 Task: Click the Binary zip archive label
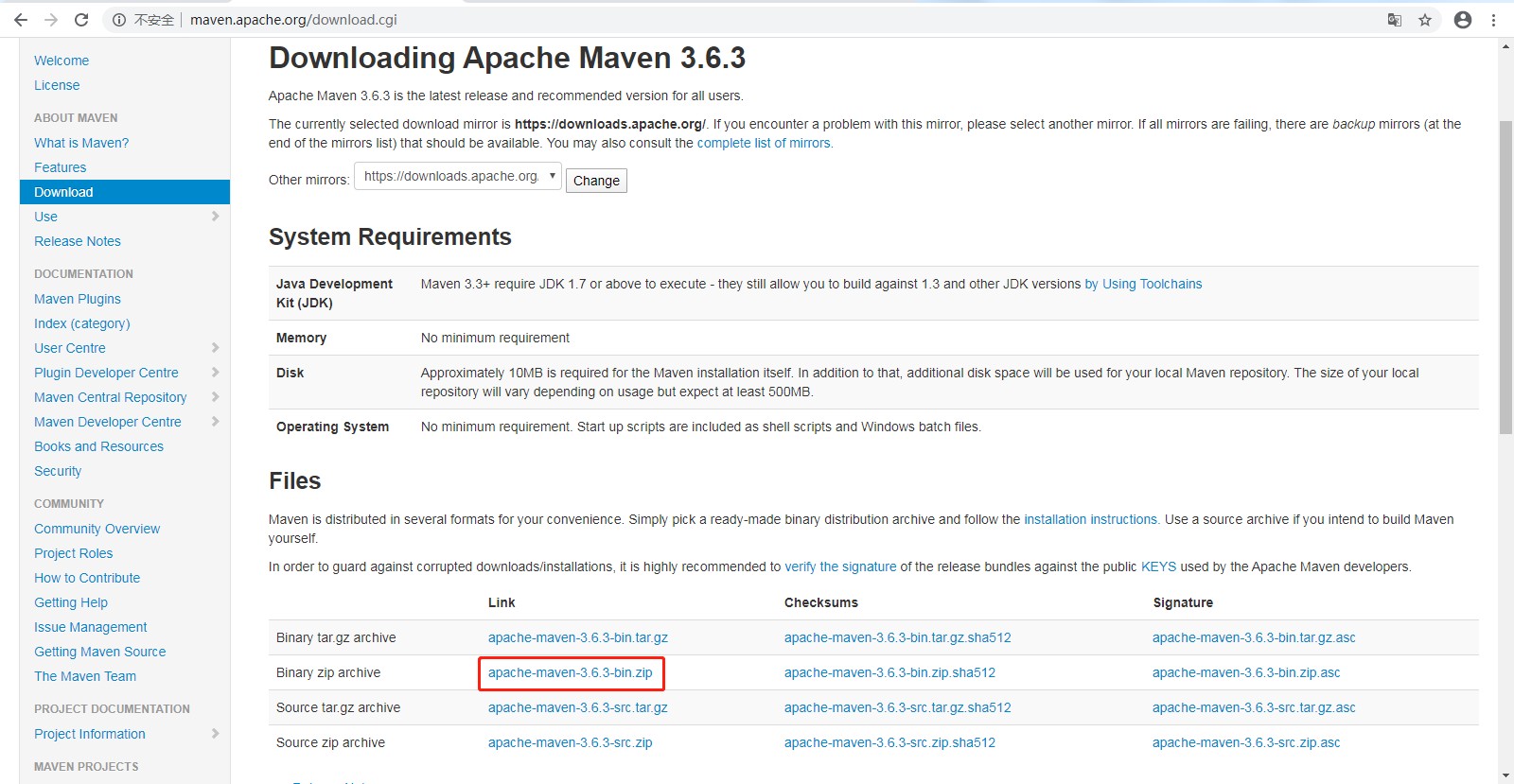click(x=328, y=672)
